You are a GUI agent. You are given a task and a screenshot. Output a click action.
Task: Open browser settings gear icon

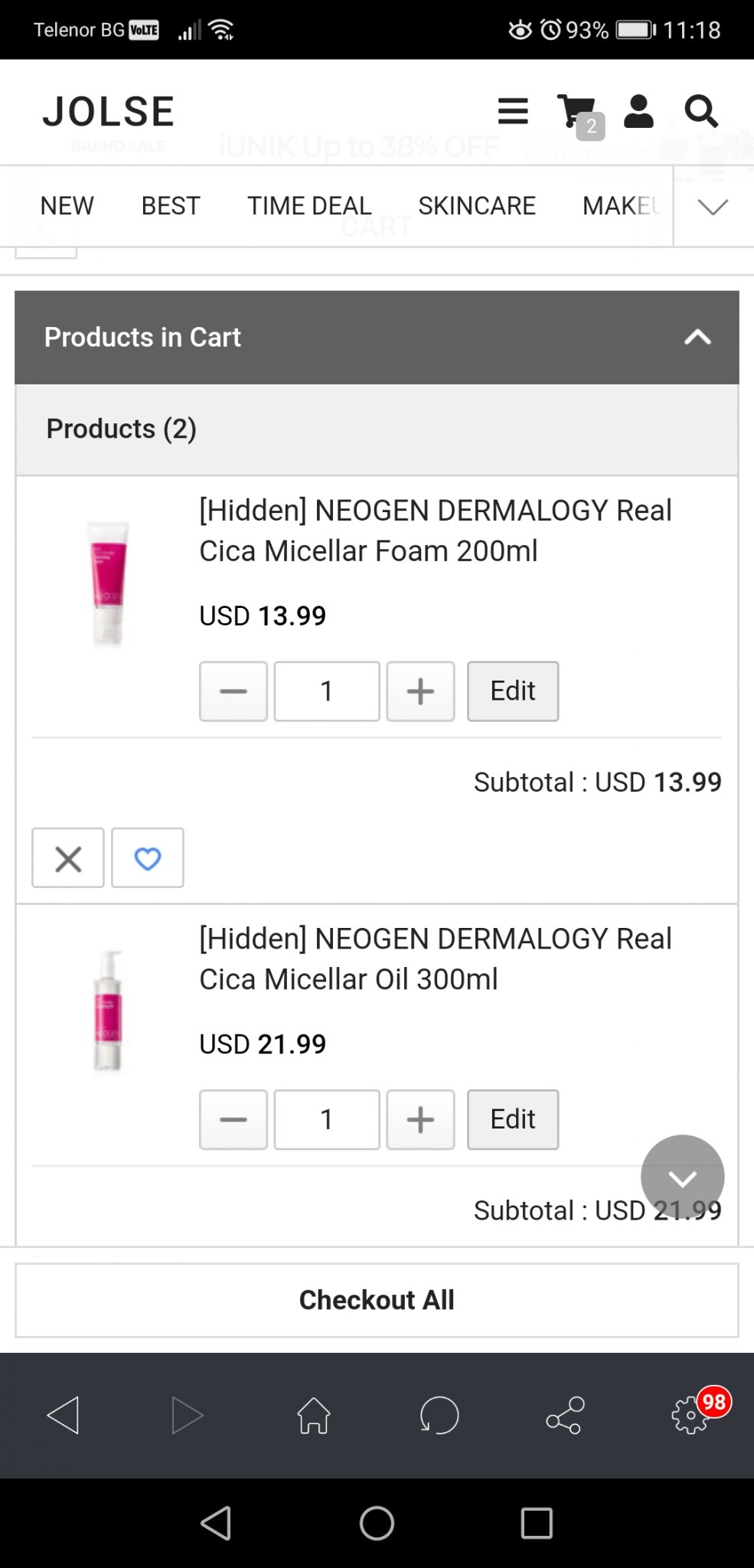(690, 1415)
